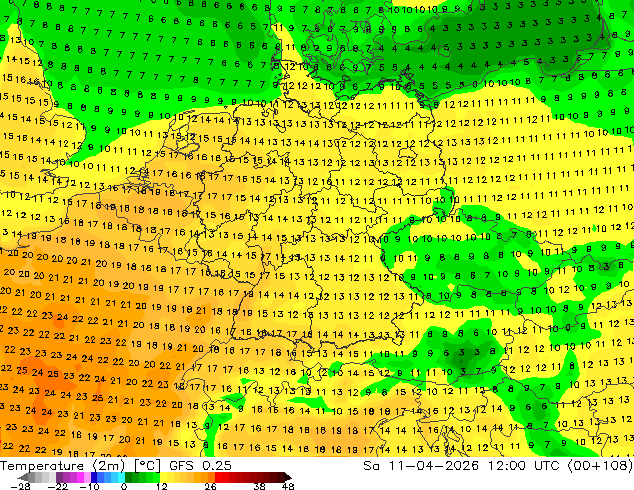Viewport: 634px width, 490px height.
Task: Click the "12:00 UTC" time text
Action: [x=523, y=466]
